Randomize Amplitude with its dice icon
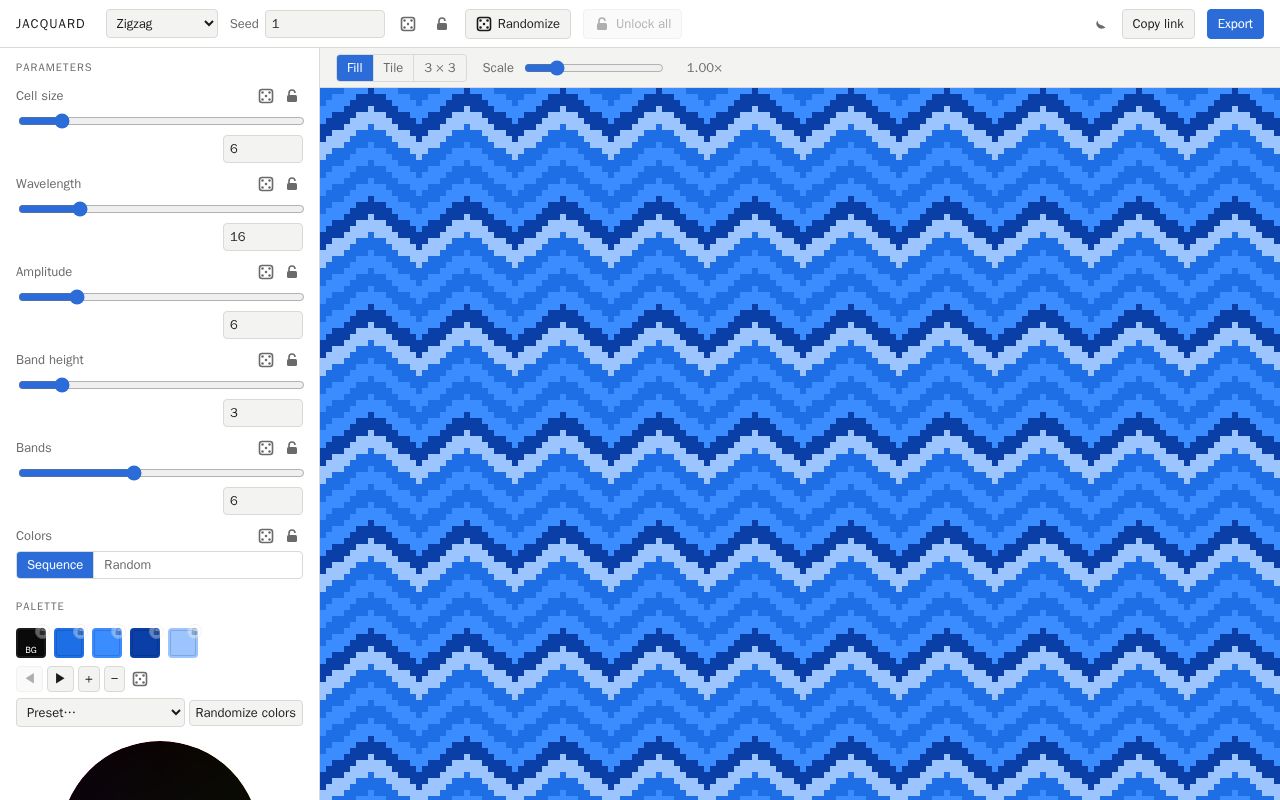The image size is (1280, 800). [x=266, y=272]
